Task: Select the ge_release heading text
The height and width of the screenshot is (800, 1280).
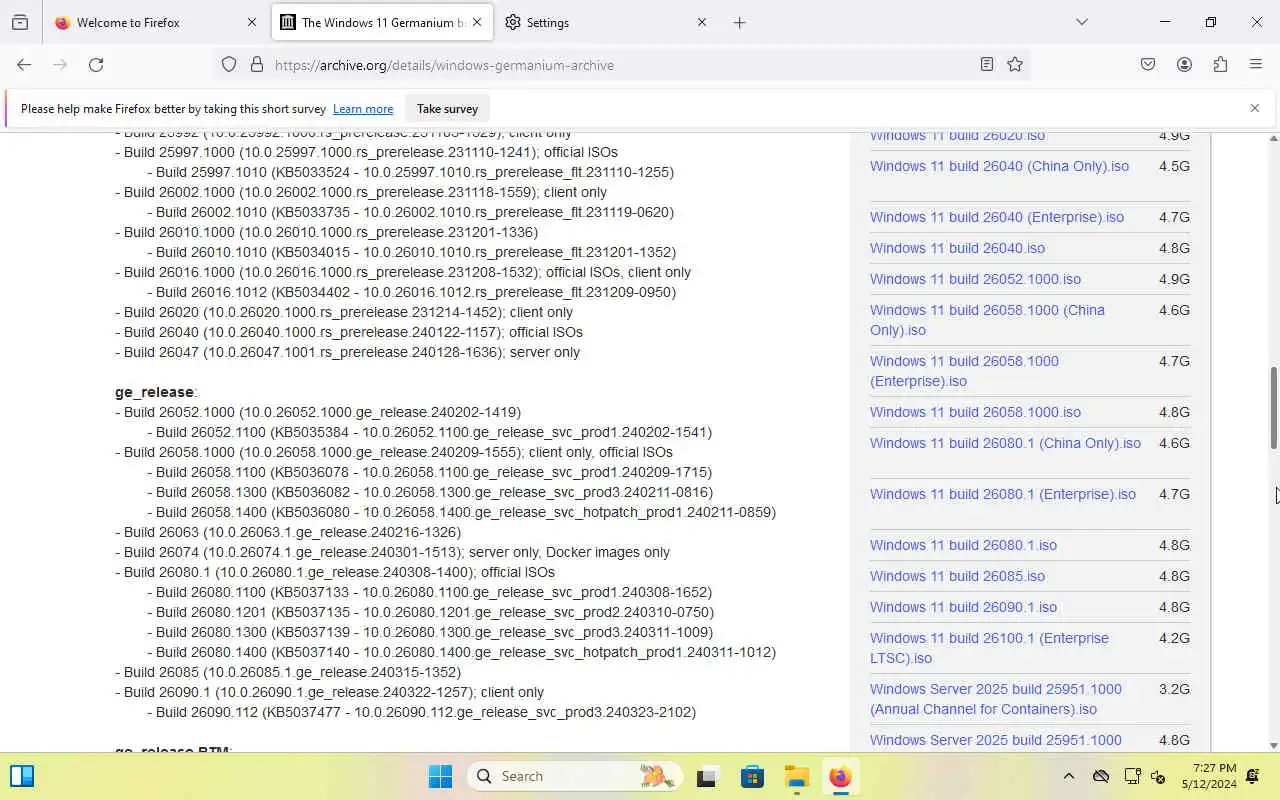Action: (x=154, y=392)
